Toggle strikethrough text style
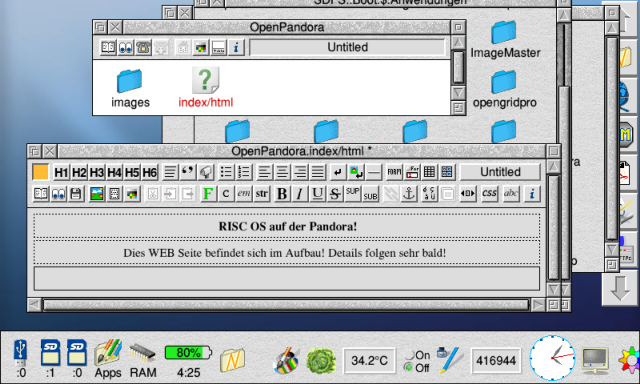The width and height of the screenshot is (640, 384). point(335,194)
